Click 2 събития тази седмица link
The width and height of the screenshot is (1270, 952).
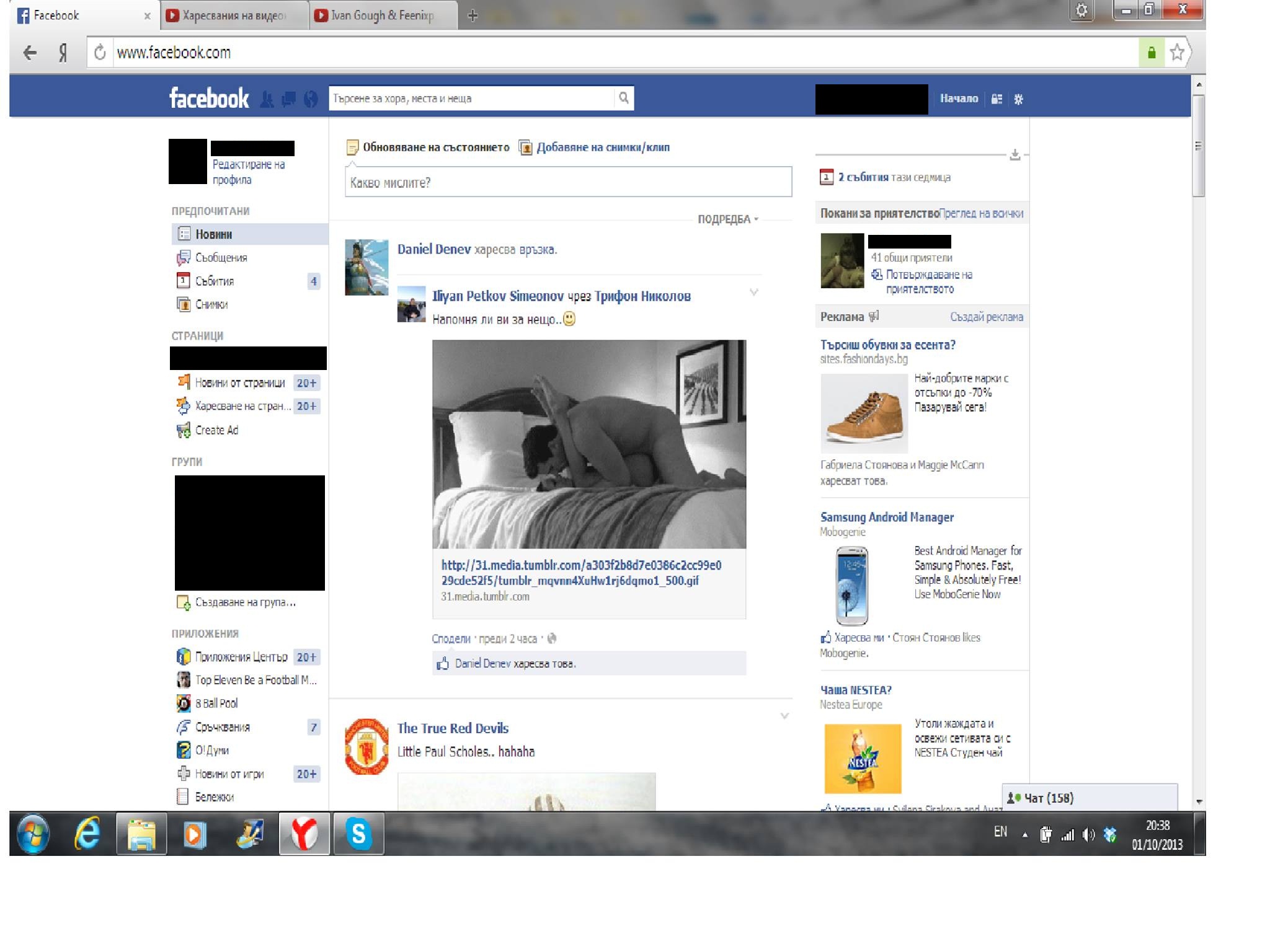click(x=894, y=177)
